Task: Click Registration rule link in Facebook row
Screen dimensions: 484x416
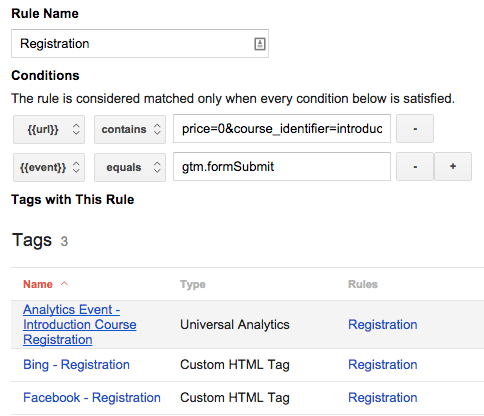Action: [x=383, y=398]
